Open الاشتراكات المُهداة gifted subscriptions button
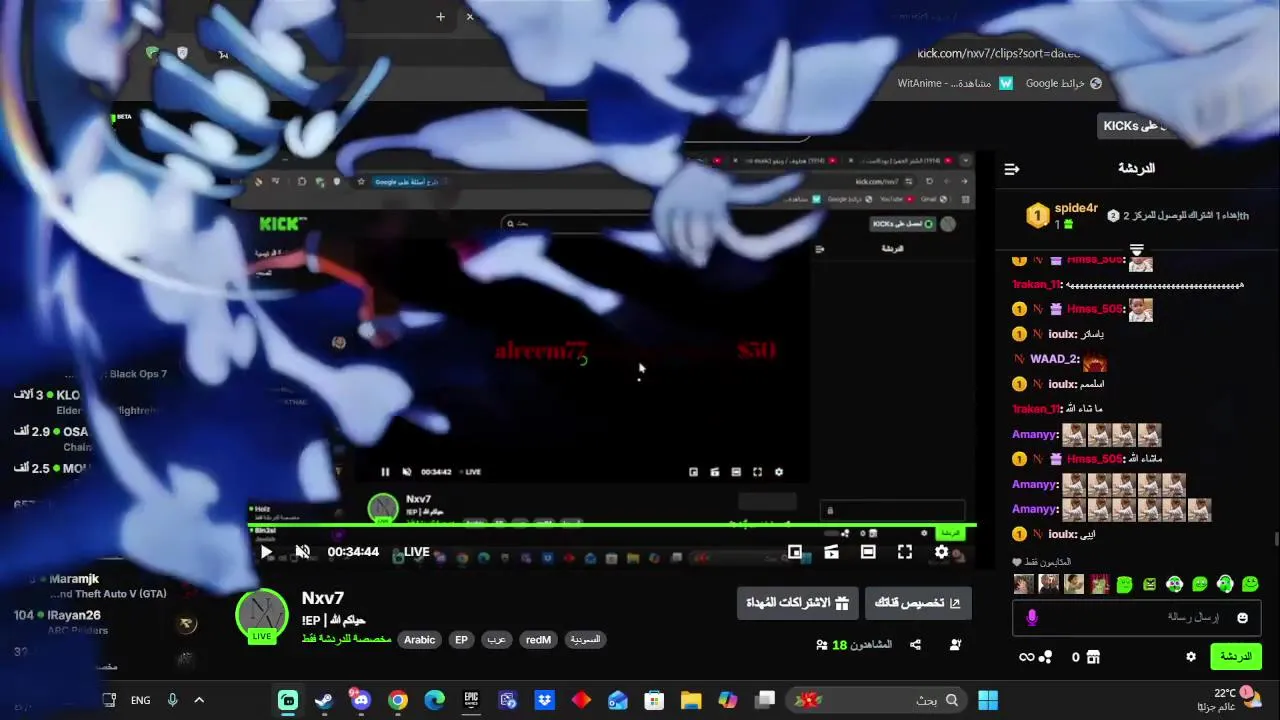This screenshot has height=720, width=1280. tap(797, 603)
